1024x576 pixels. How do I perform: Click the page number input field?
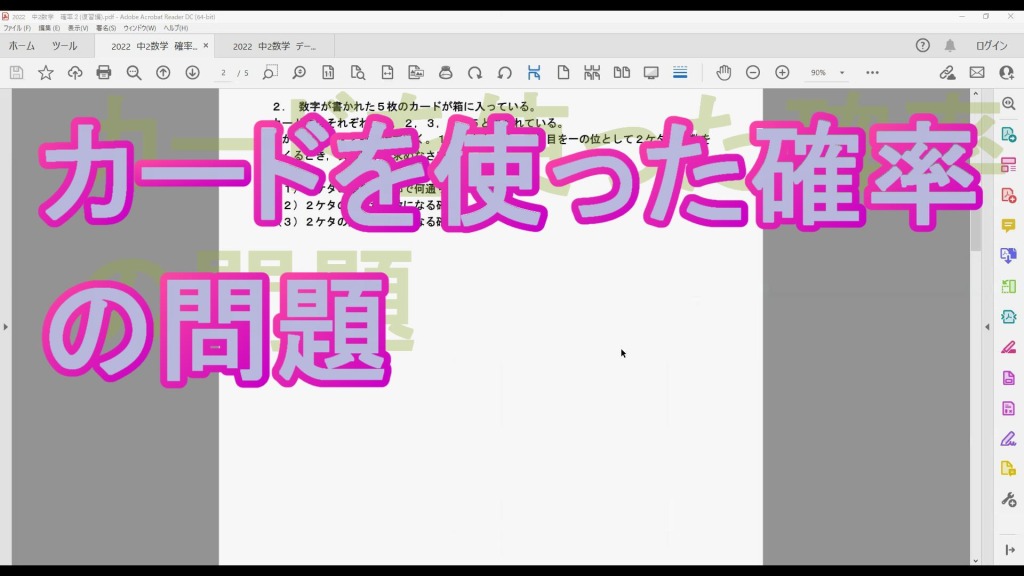(224, 73)
